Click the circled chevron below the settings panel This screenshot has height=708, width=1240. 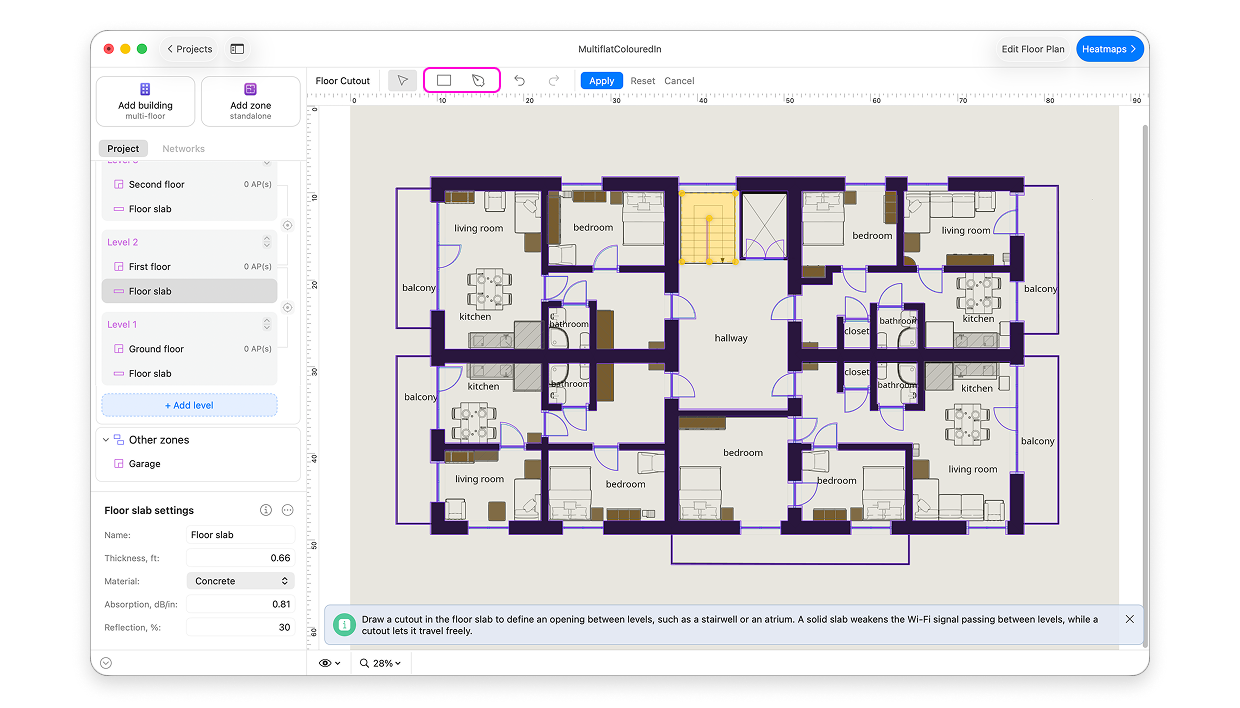pos(106,663)
